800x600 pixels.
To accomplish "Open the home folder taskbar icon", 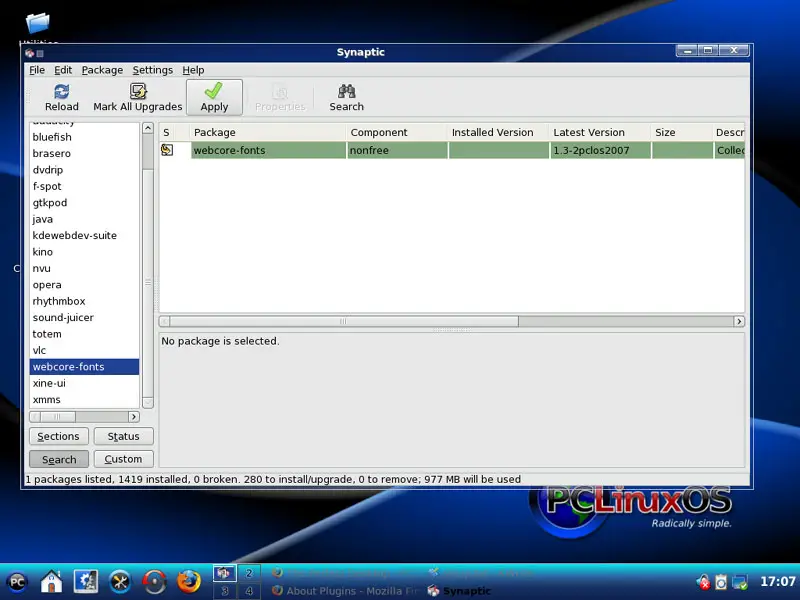I will (51, 581).
